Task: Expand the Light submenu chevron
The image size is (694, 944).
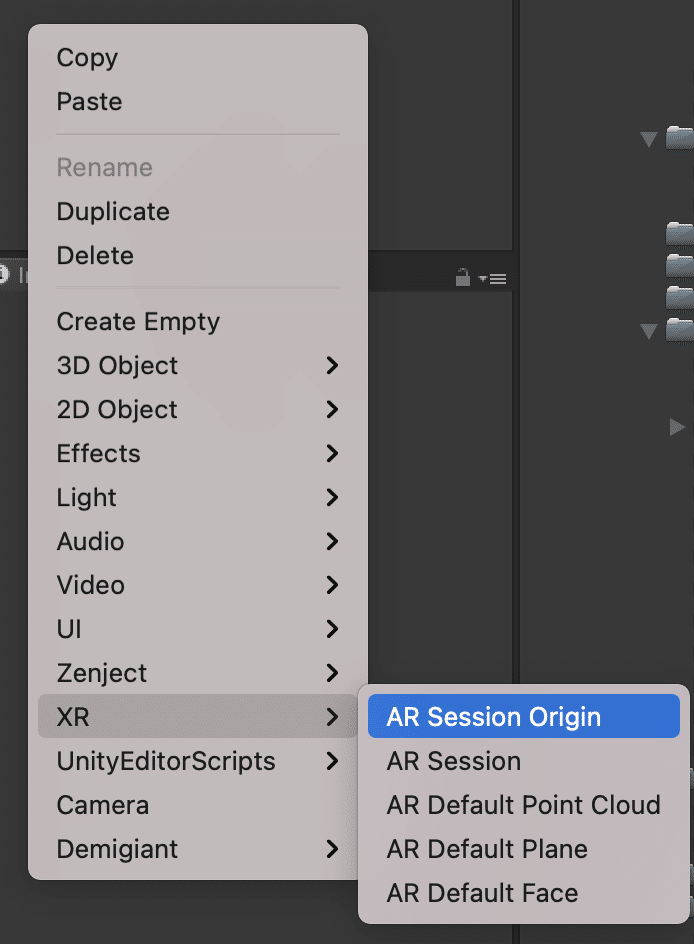Action: click(332, 498)
